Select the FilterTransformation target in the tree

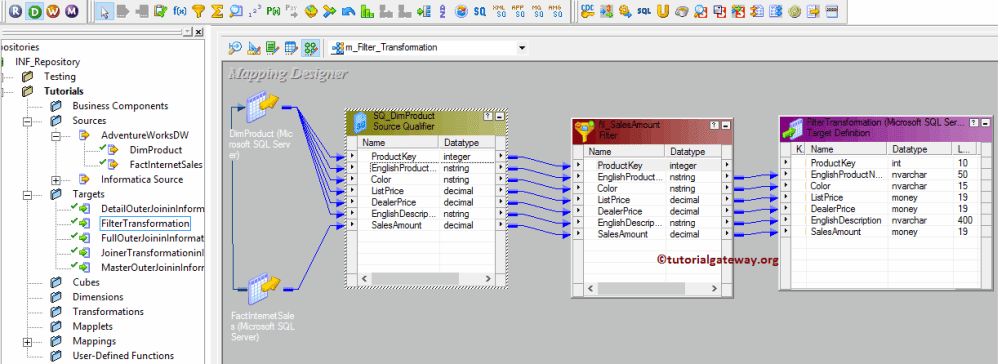tap(145, 223)
